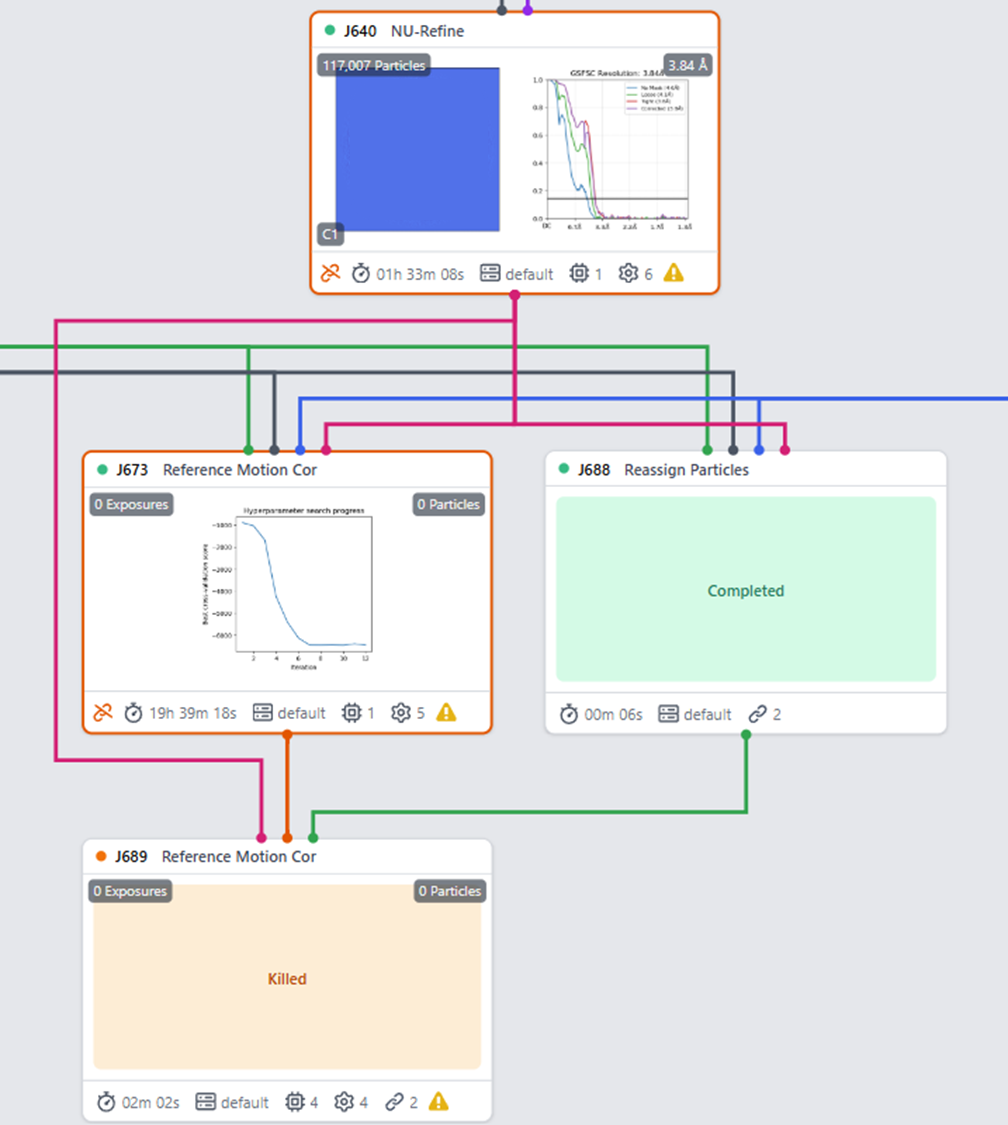
Task: Click the 117,007 Particles badge
Action: [x=374, y=66]
